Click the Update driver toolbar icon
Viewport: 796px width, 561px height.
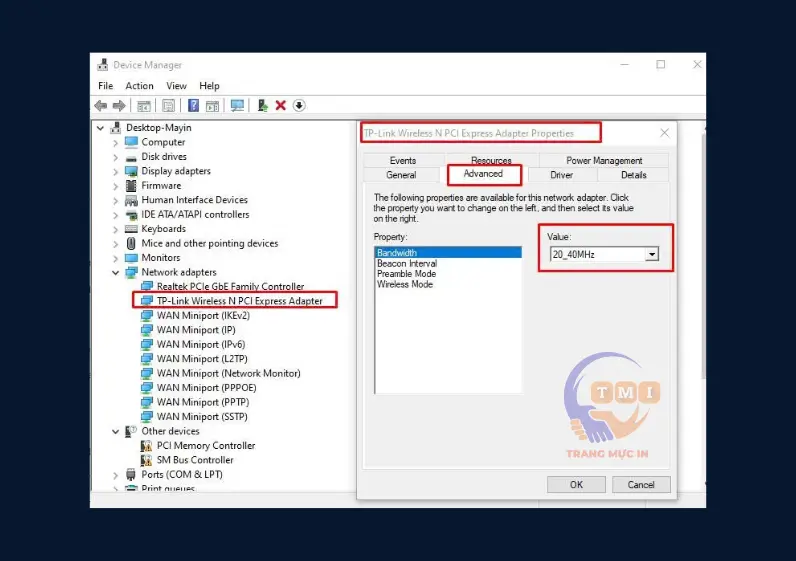pos(262,106)
